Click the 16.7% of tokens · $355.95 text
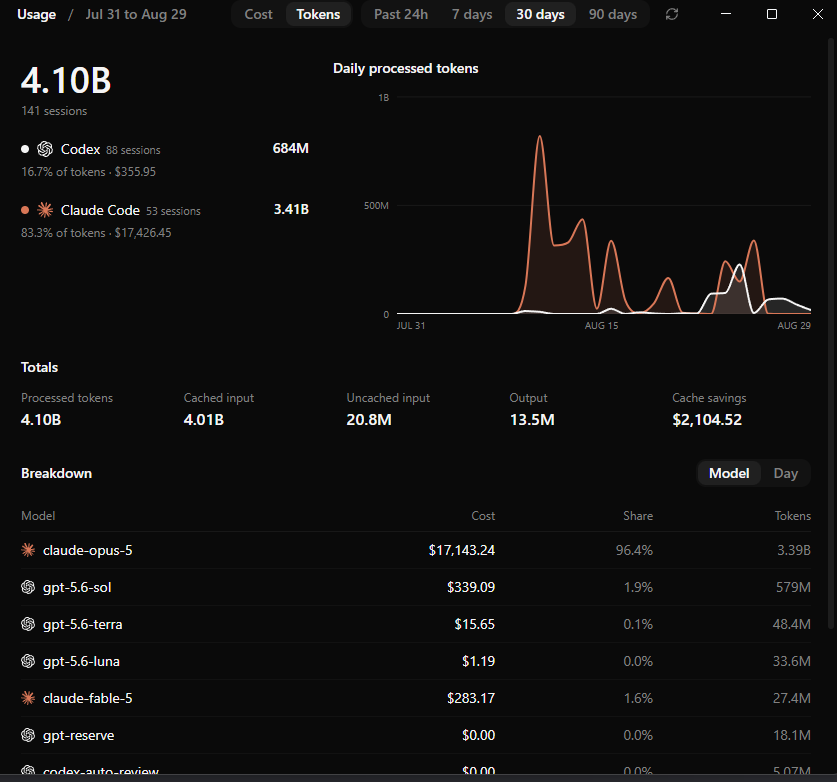Viewport: 837px width, 782px height. [x=89, y=172]
